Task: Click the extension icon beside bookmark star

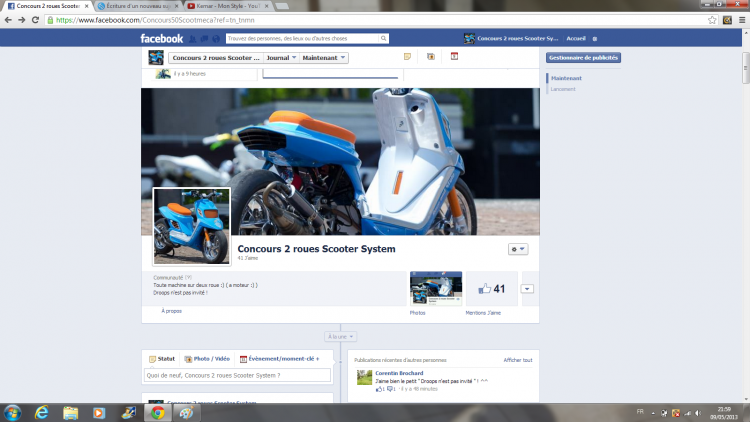Action: tap(727, 20)
